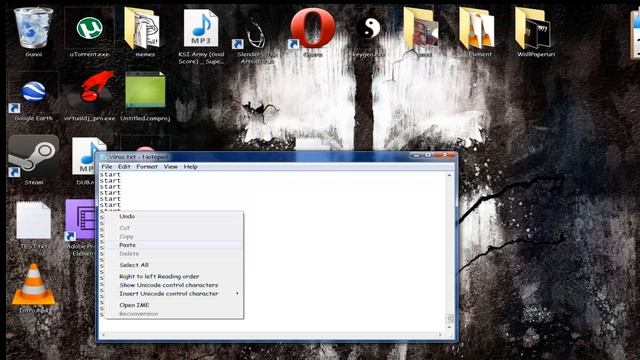Maximize the Notepad window
The image size is (640, 360).
pyautogui.click(x=428, y=155)
